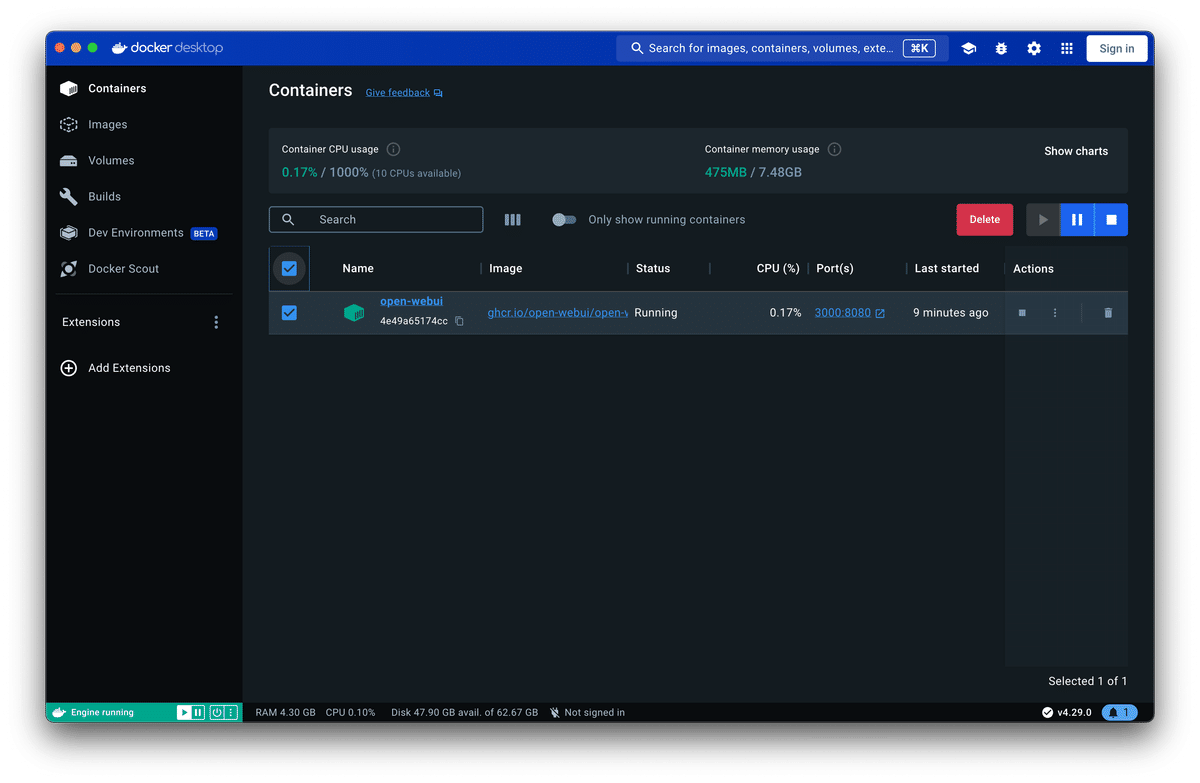This screenshot has width=1200, height=783.
Task: Click the Port(s) column header
Action: tap(835, 268)
